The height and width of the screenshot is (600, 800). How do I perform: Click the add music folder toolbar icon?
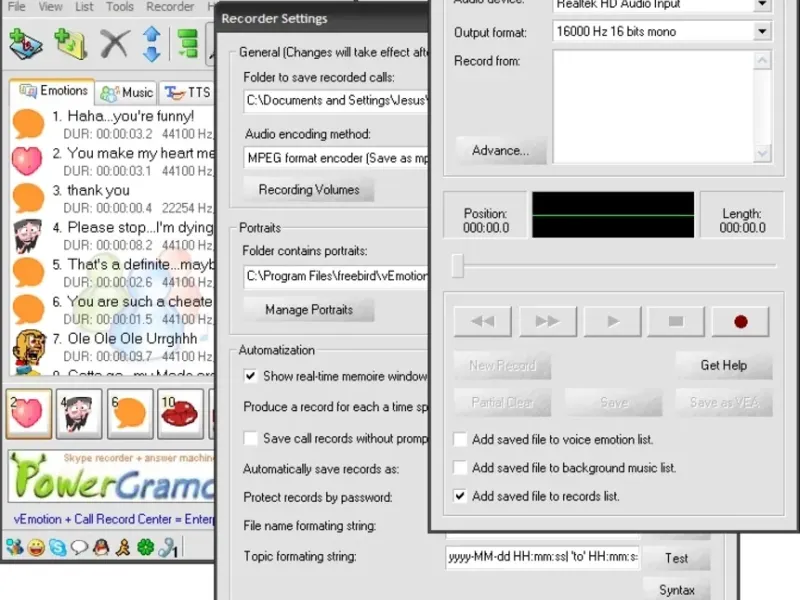point(70,44)
